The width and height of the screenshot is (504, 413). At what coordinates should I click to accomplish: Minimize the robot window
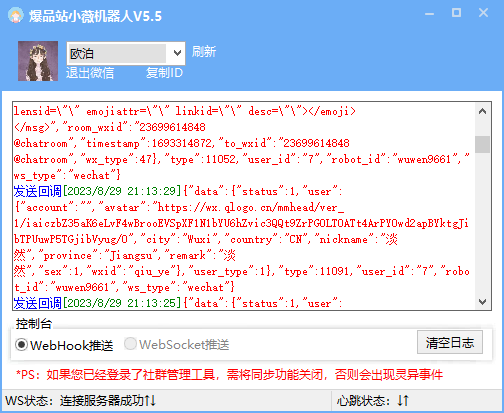tap(429, 14)
